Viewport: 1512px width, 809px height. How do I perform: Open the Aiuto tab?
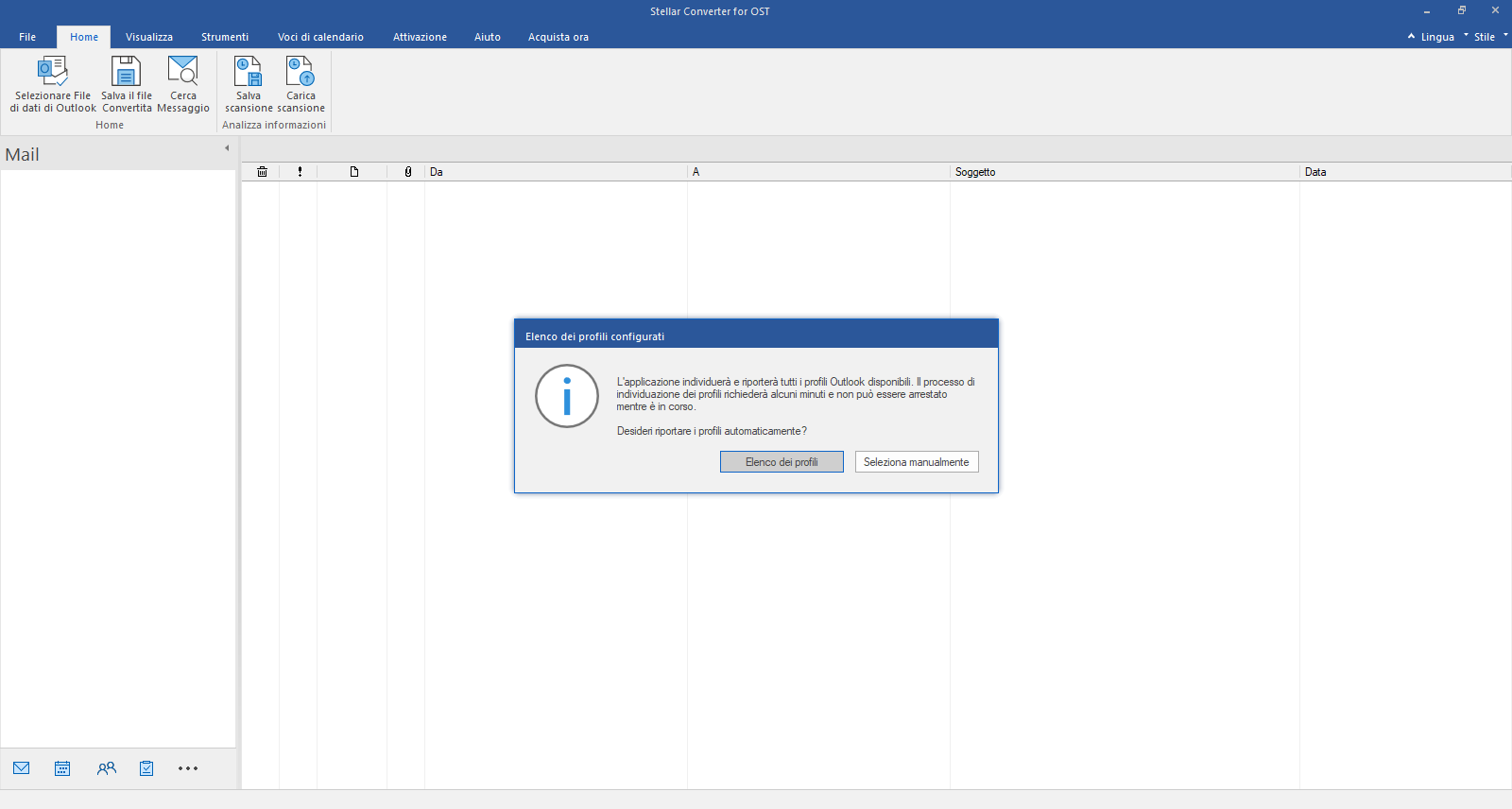click(x=488, y=37)
